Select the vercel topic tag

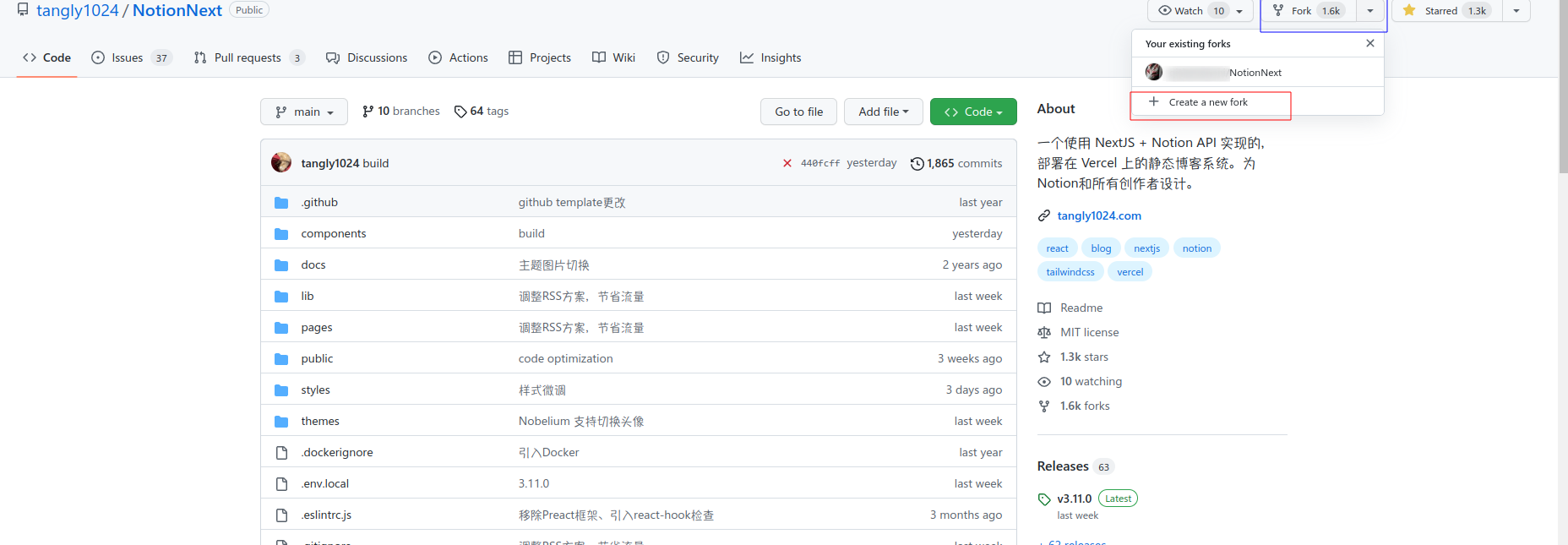coord(1130,271)
